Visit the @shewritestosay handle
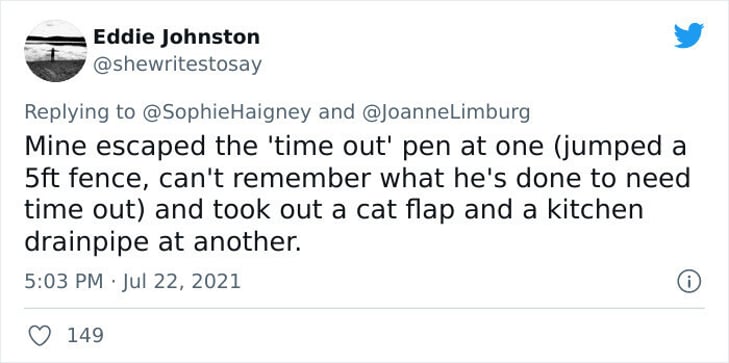Viewport: 729px width, 363px height. 178,65
